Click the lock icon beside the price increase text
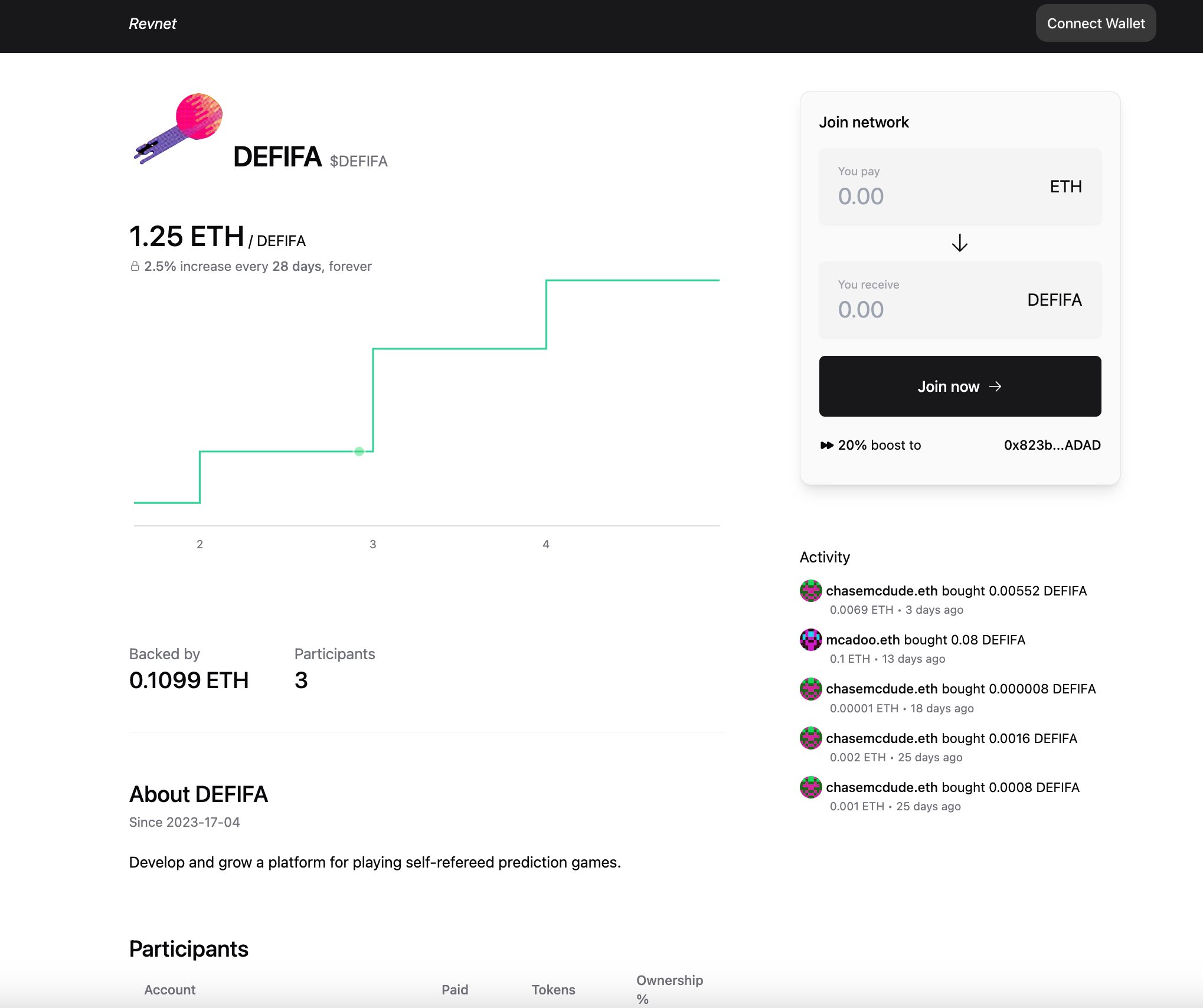The height and width of the screenshot is (1008, 1203). pos(134,266)
